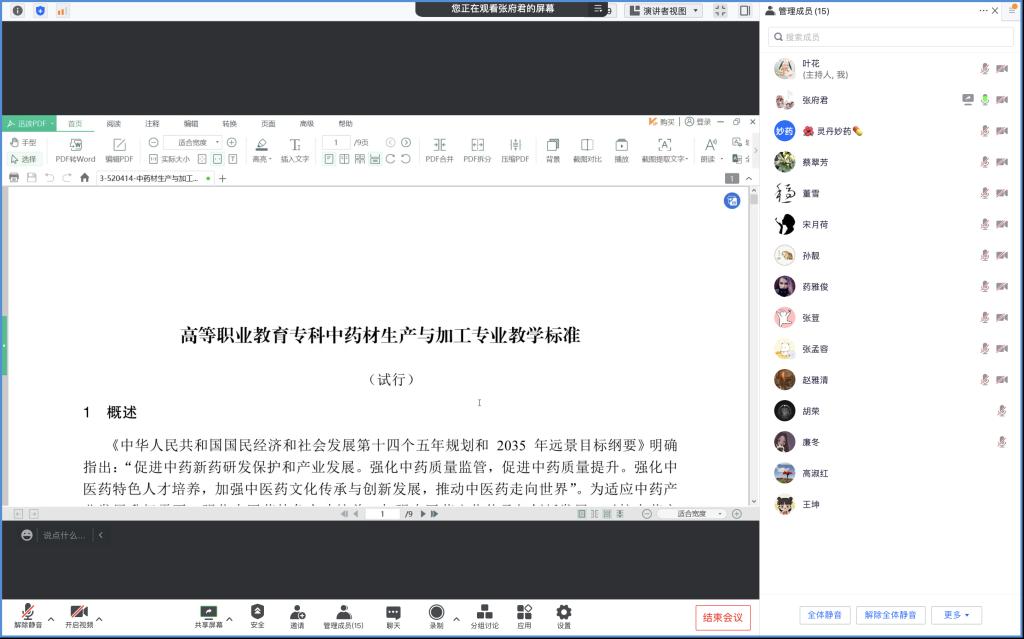Screen dimensions: 1024x639
Task: Click the 搜索成员 search field
Action: coord(890,37)
